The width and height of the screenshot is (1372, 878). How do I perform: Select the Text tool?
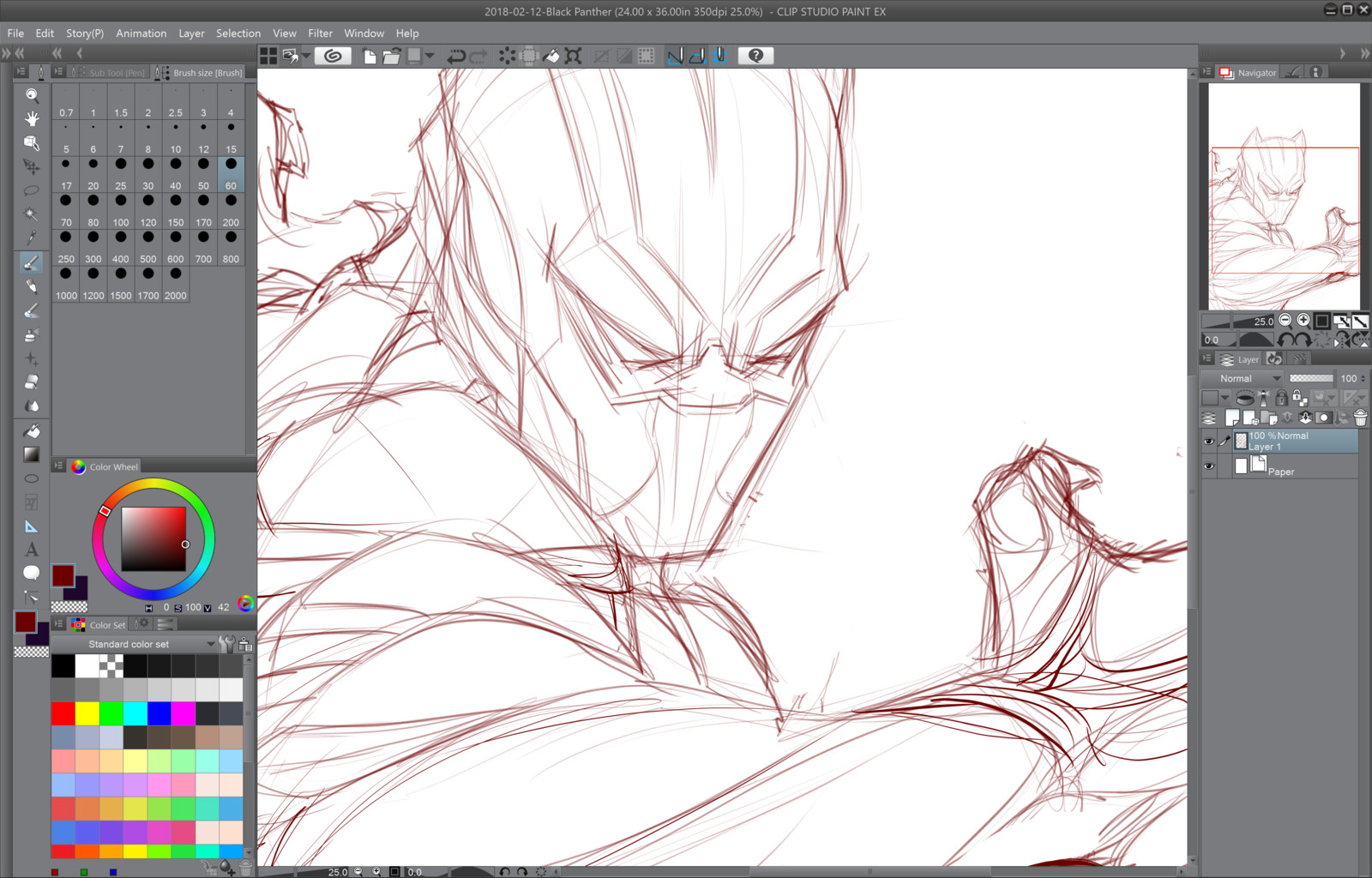(x=32, y=550)
